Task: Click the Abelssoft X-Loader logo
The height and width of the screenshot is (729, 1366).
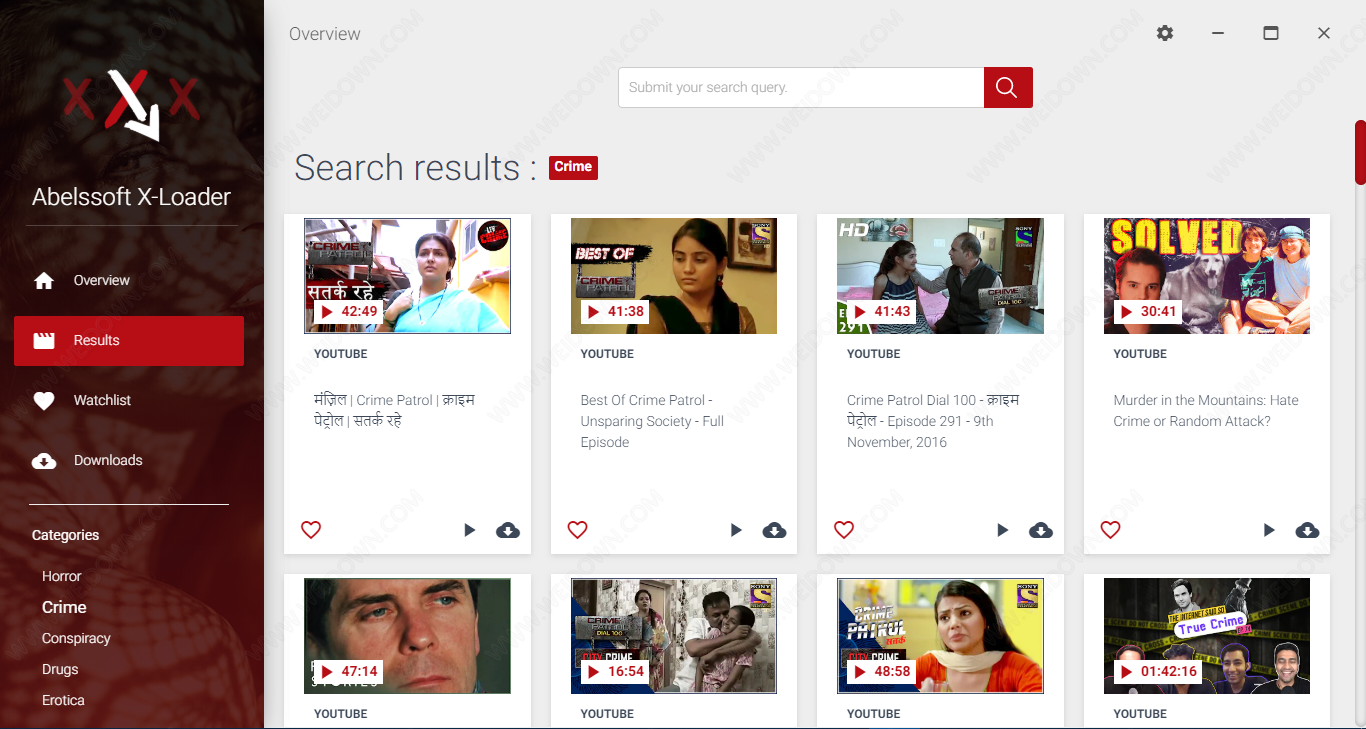Action: coord(131,103)
